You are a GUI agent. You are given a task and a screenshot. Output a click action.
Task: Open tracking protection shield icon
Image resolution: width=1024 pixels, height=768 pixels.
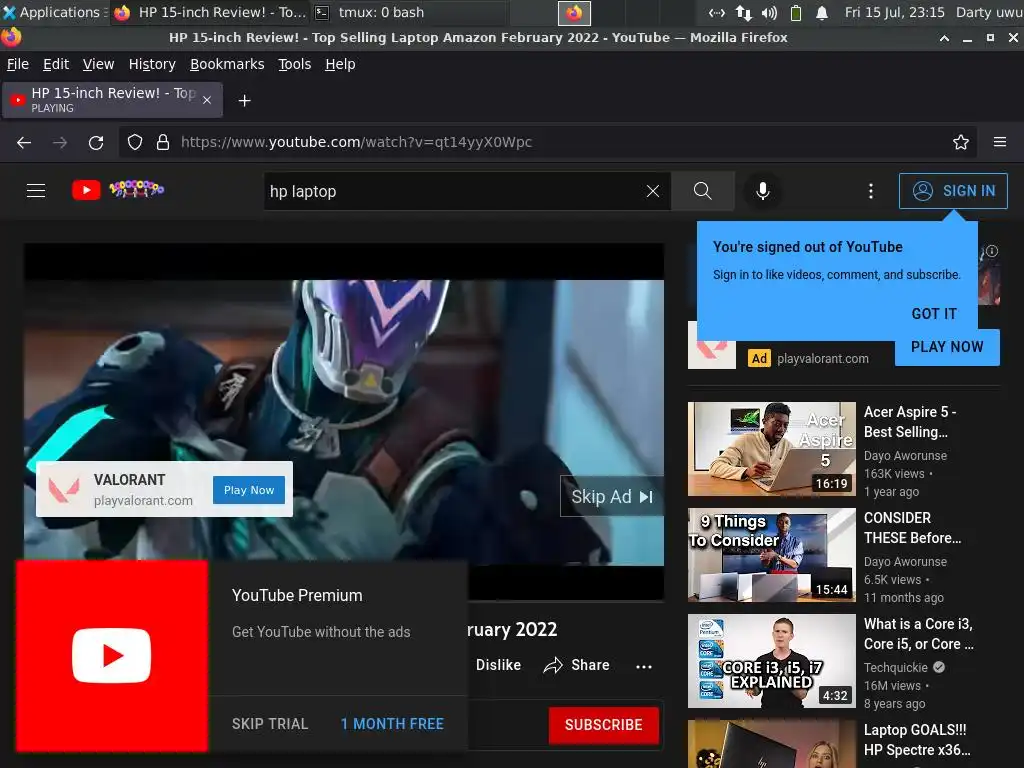point(135,142)
